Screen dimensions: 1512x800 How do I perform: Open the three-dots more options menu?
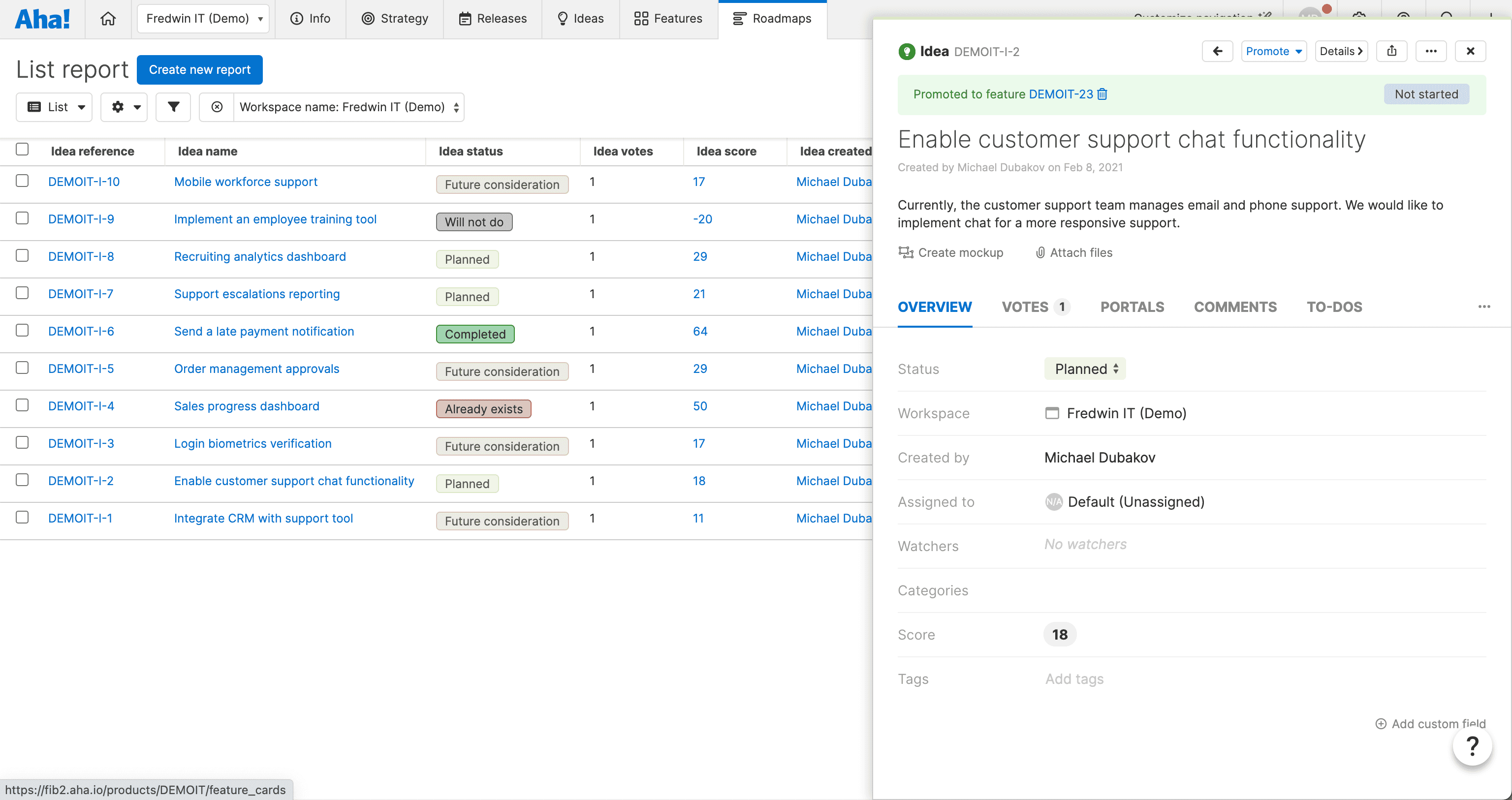[x=1431, y=51]
